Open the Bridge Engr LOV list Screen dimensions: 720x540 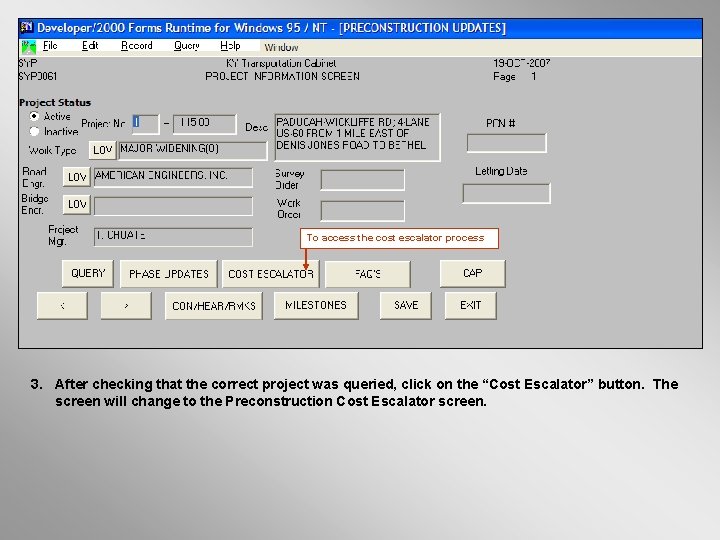click(77, 204)
